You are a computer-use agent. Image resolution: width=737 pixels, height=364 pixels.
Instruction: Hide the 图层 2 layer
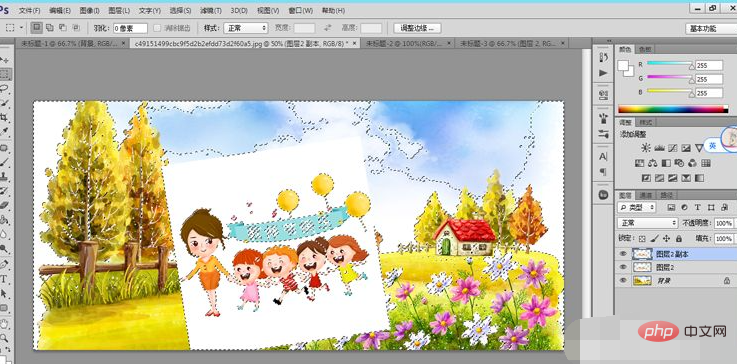click(x=623, y=267)
